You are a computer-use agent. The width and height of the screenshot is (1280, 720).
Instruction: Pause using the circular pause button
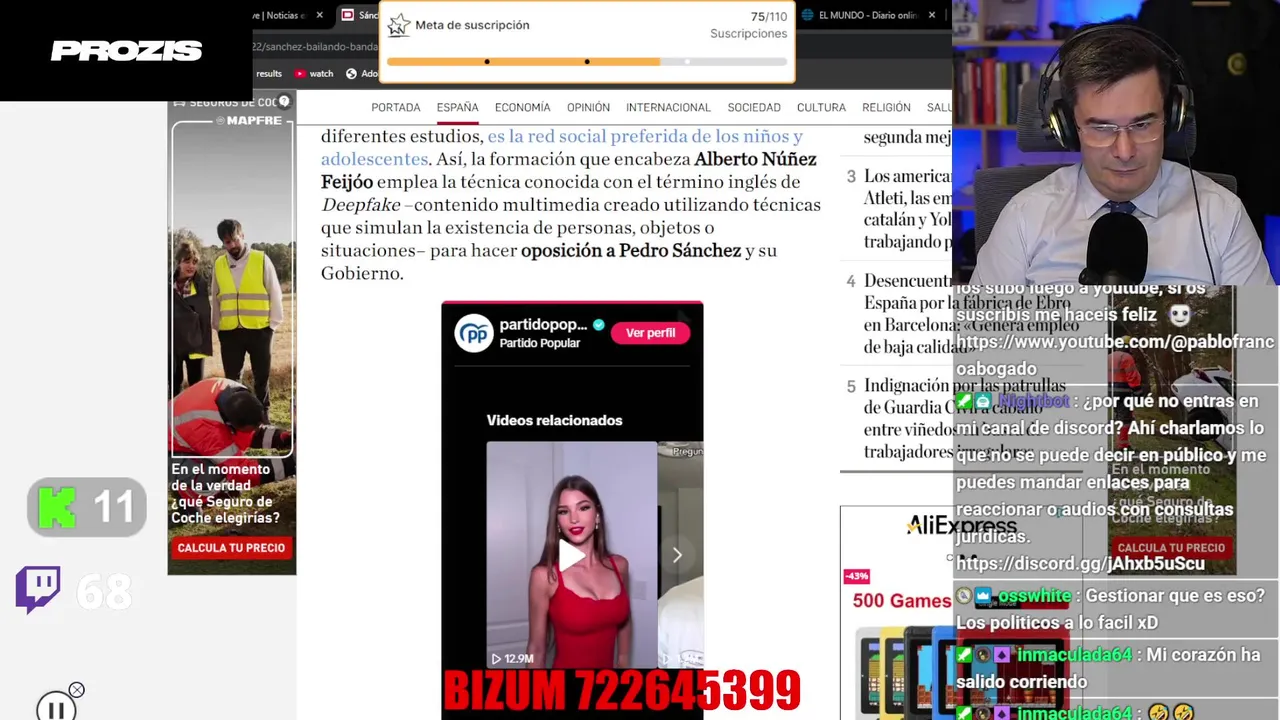point(56,708)
